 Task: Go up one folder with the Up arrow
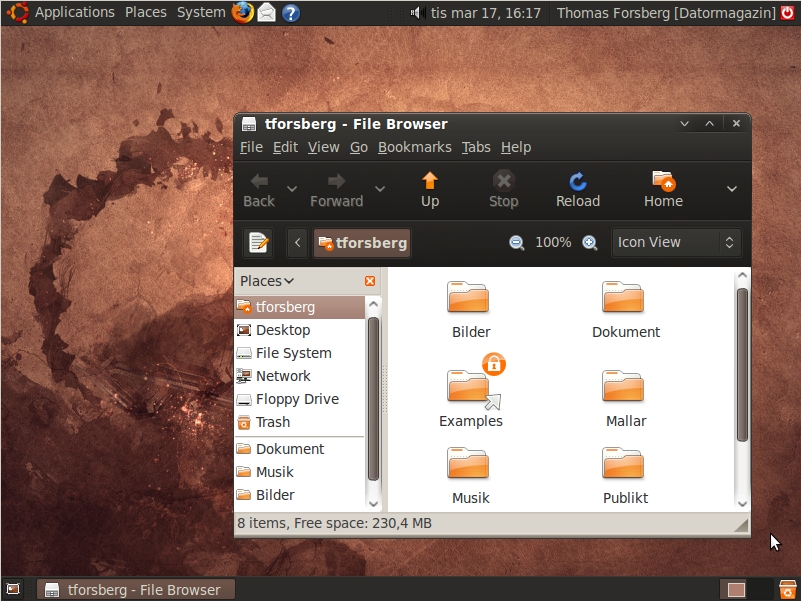tap(430, 190)
